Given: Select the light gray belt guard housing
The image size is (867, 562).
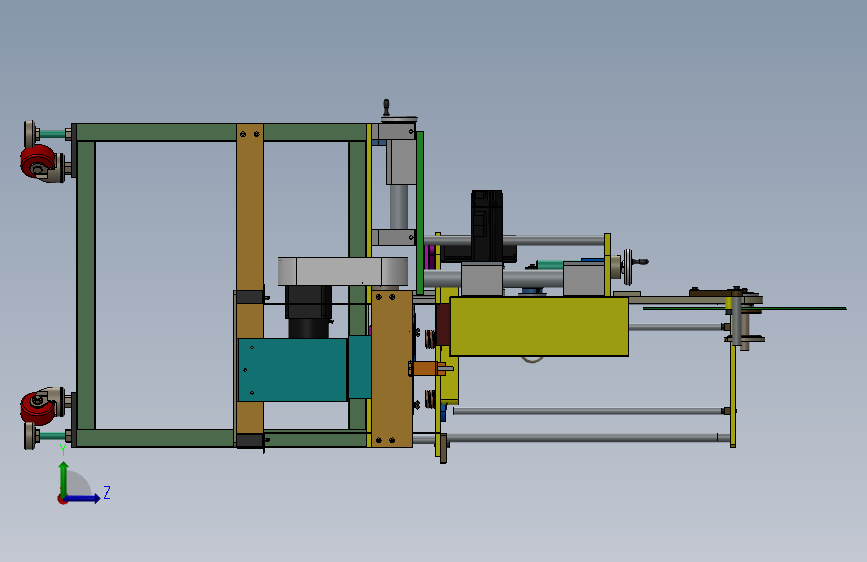Looking at the screenshot, I should tap(343, 271).
